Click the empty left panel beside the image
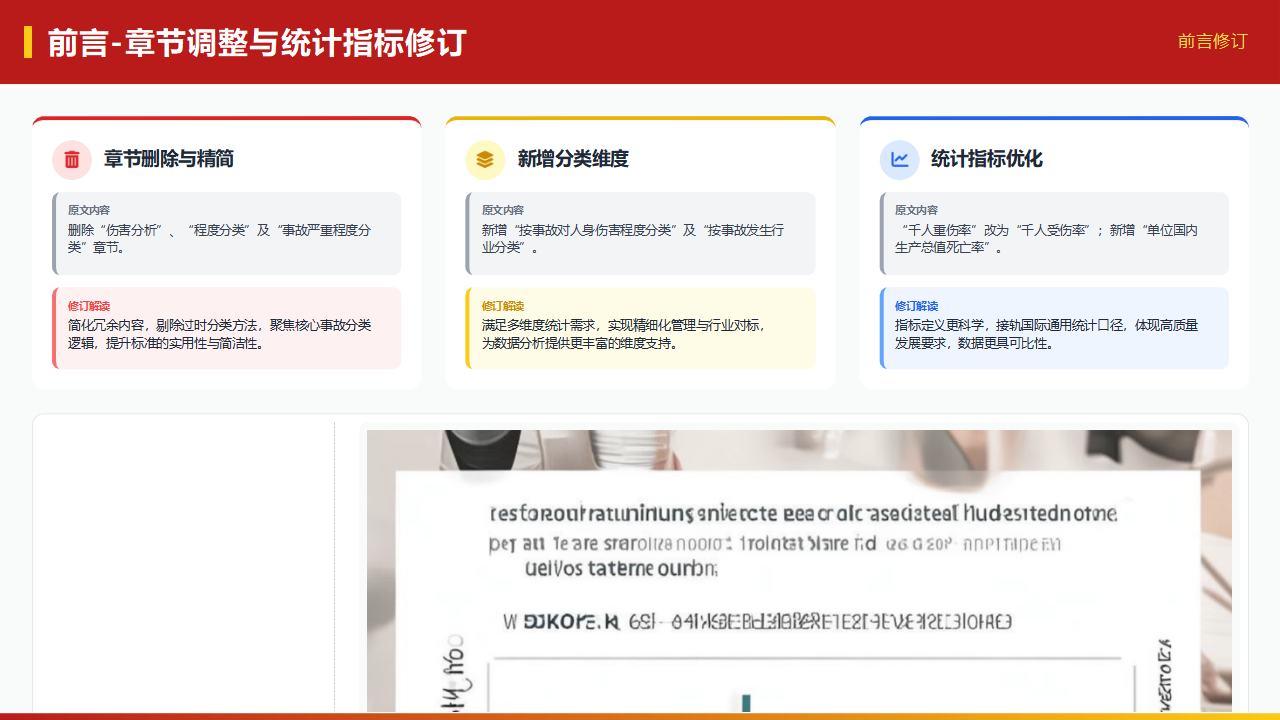 click(185, 565)
